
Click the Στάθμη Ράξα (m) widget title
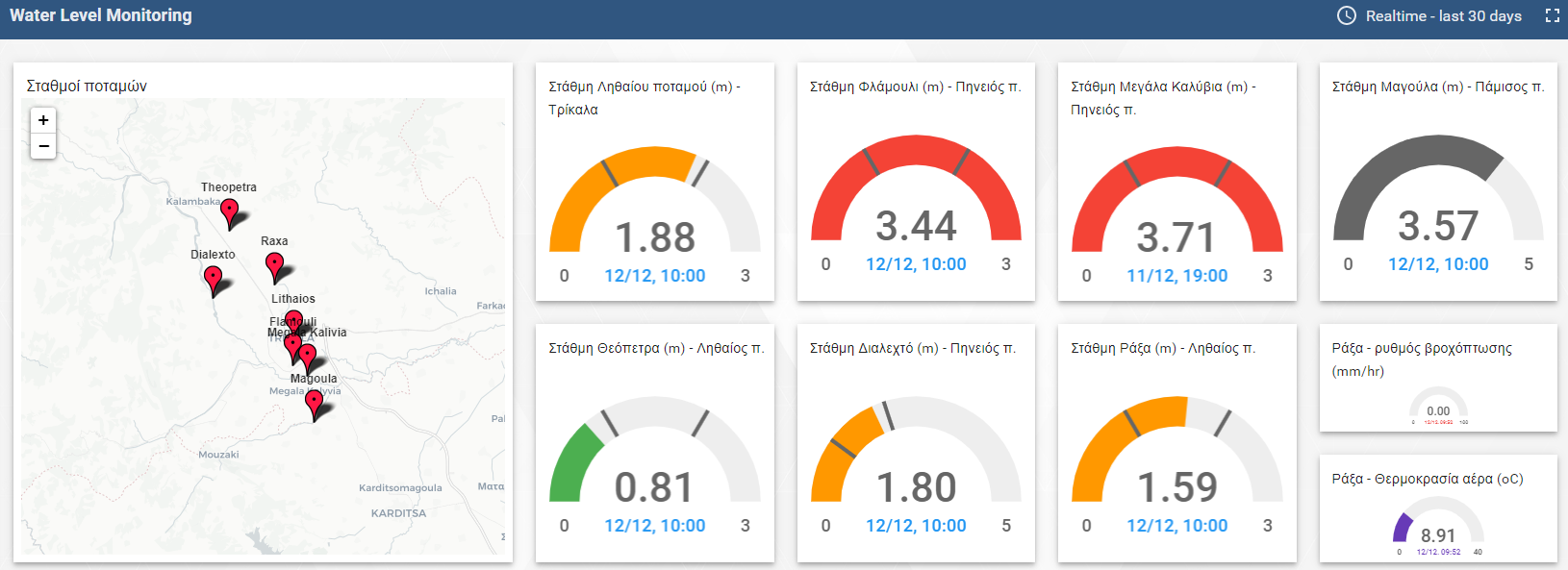[1163, 348]
